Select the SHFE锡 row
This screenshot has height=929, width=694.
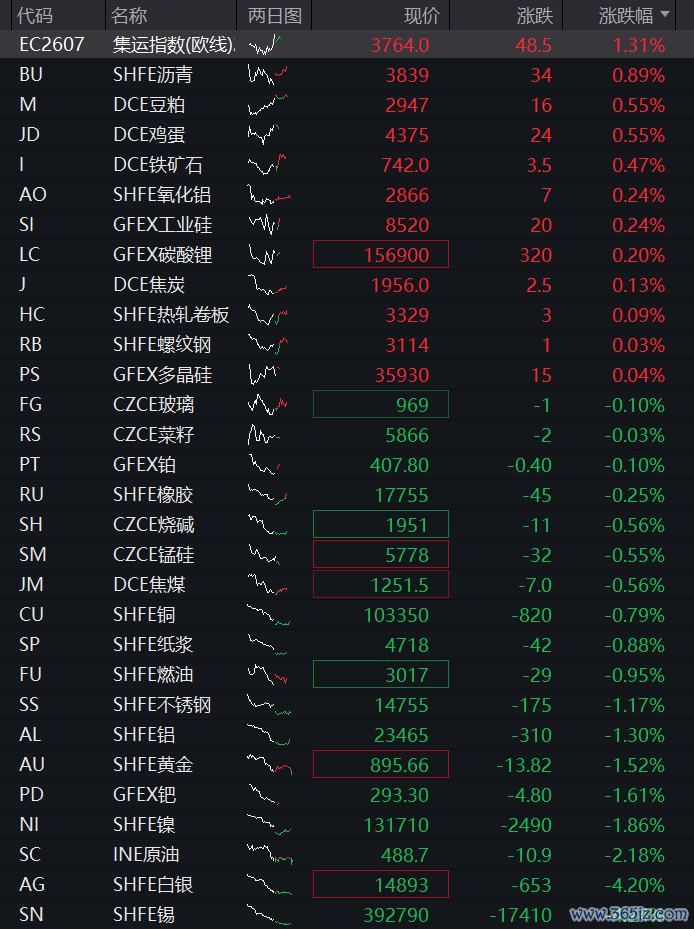point(347,914)
